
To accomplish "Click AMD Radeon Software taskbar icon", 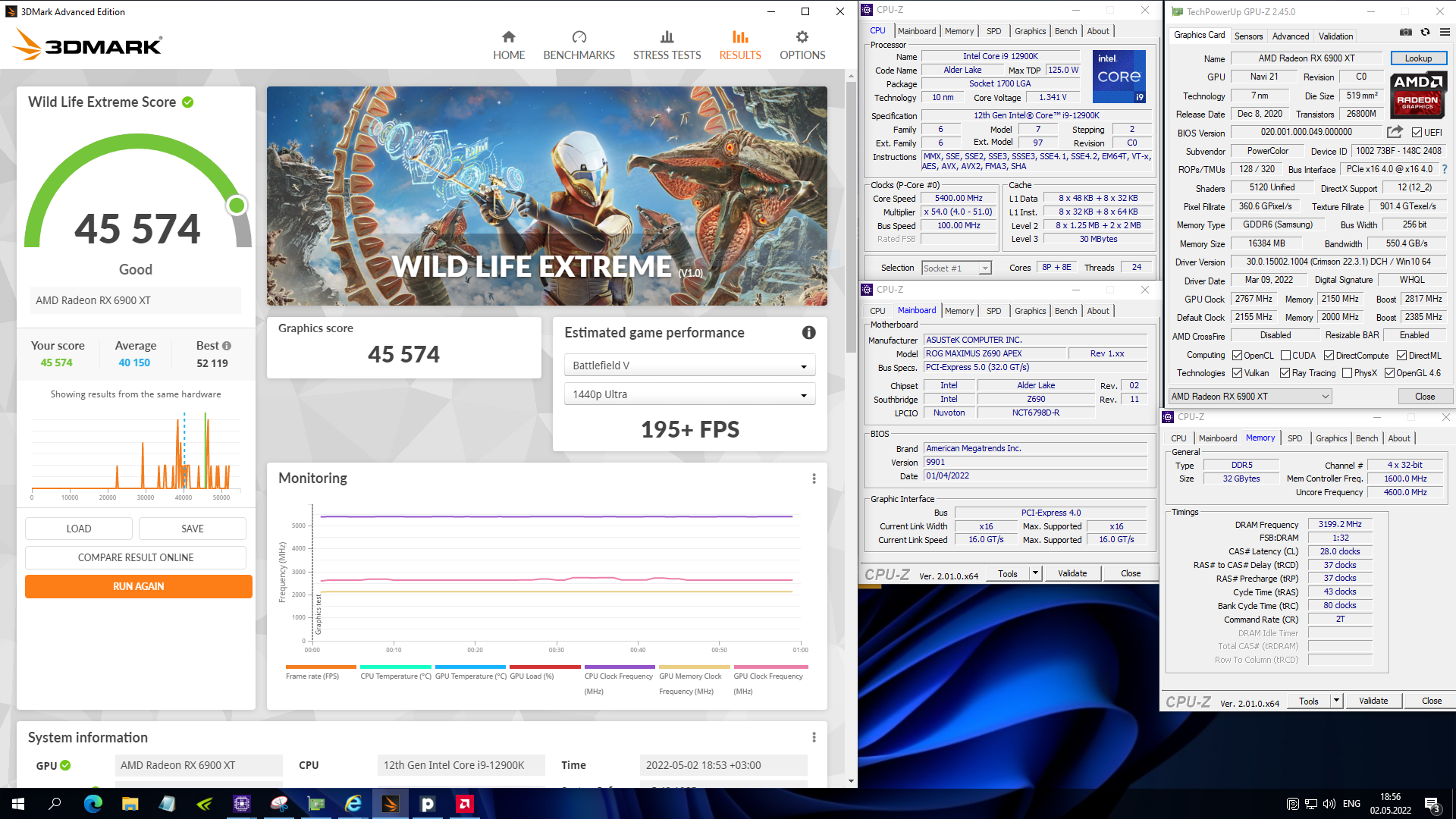I will 465,804.
